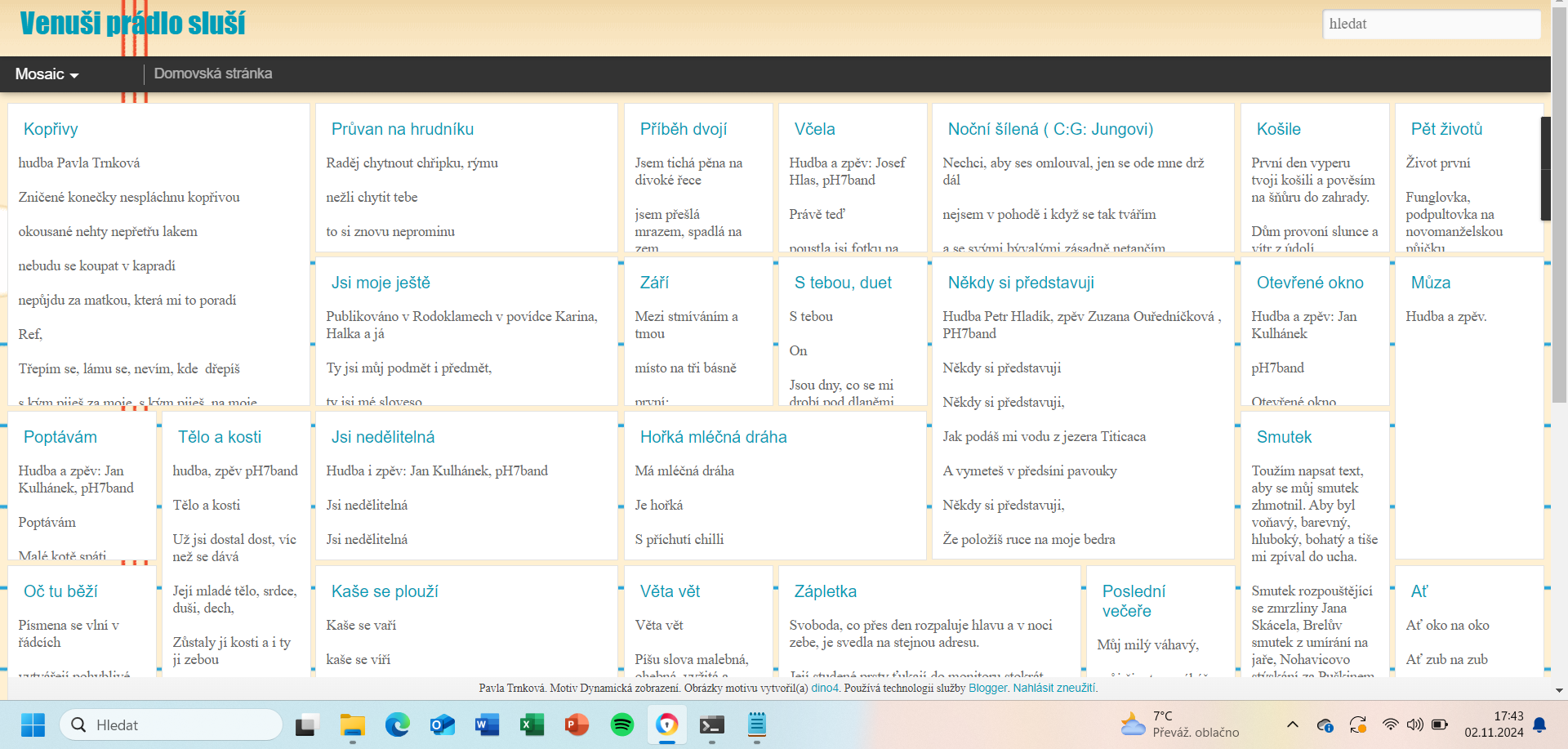This screenshot has width=1568, height=749.
Task: Open the Windows Start menu
Action: pyautogui.click(x=33, y=724)
